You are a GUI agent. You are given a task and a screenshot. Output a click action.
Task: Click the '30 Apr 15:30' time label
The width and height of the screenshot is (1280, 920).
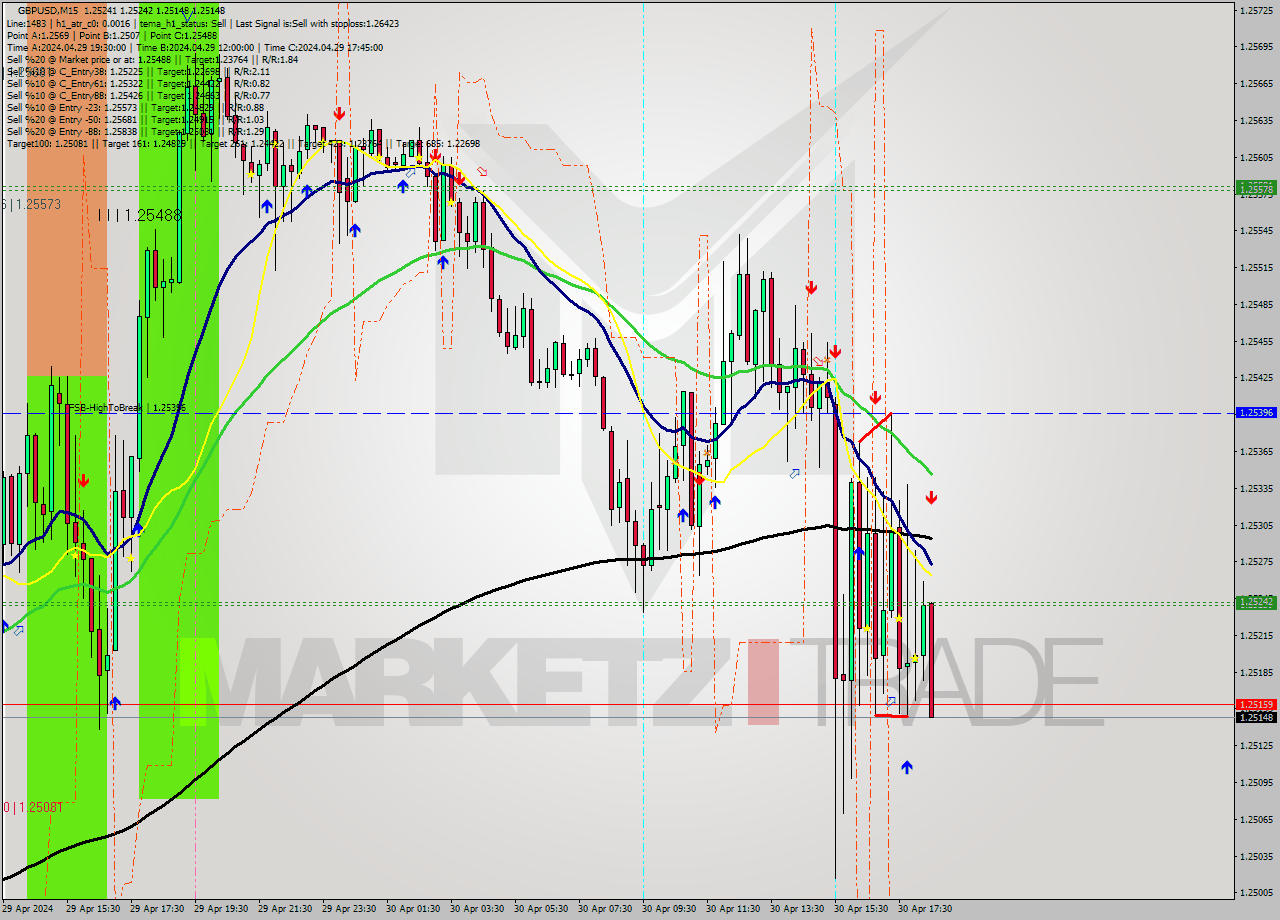pyautogui.click(x=862, y=909)
